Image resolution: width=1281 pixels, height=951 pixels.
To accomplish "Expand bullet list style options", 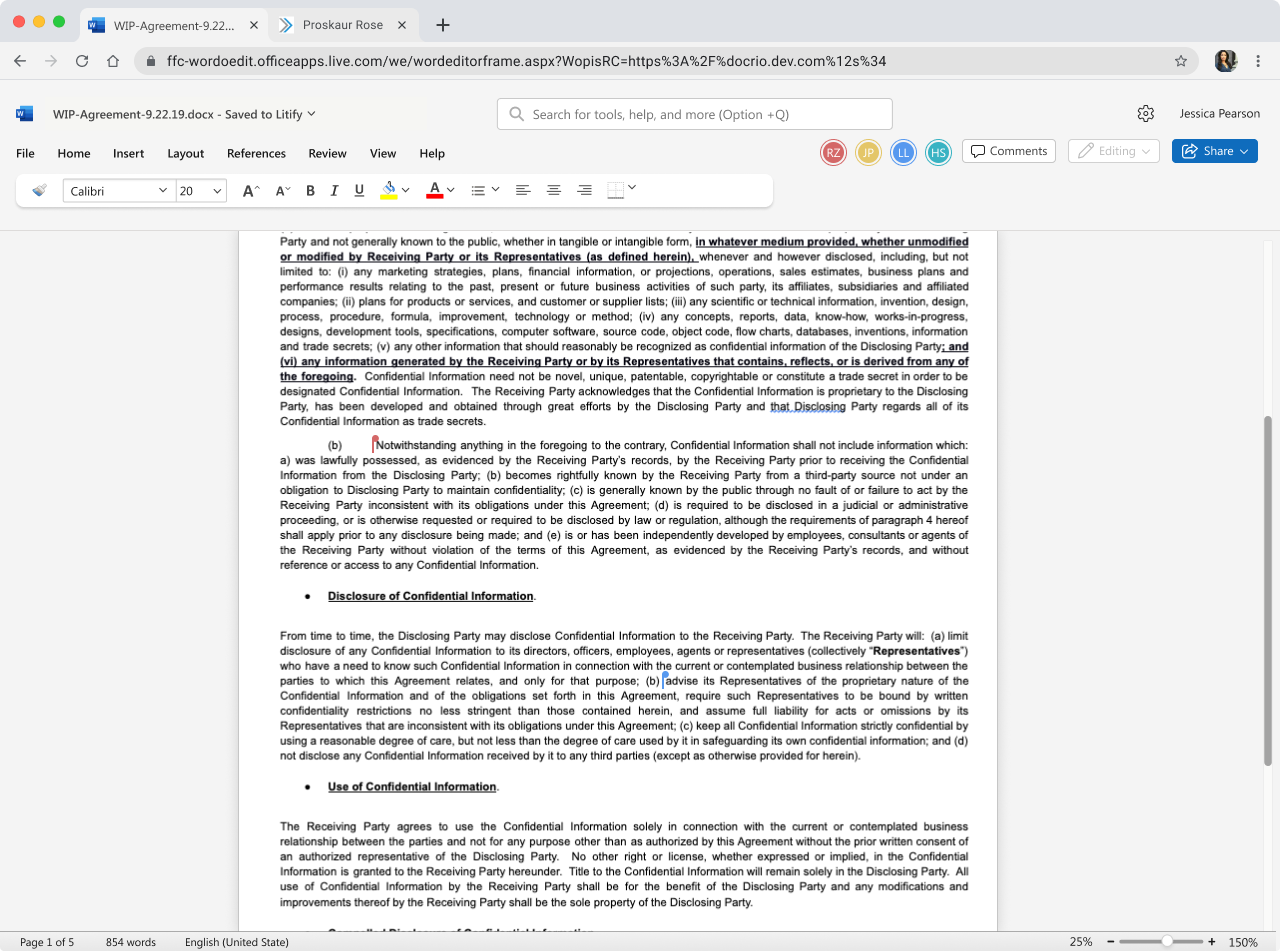I will [495, 190].
